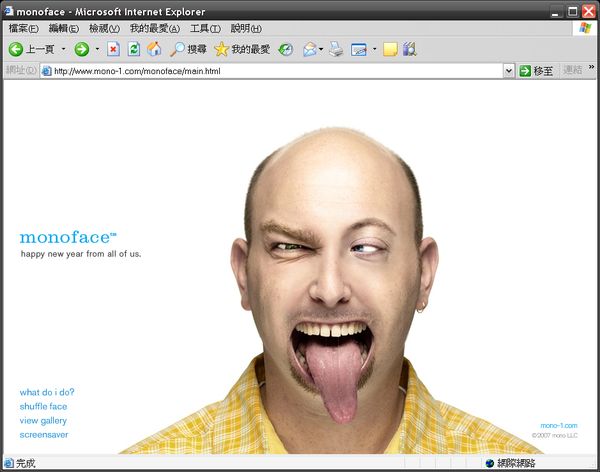Click the Research books toolbar icon
The height and width of the screenshot is (472, 600).
click(x=409, y=49)
